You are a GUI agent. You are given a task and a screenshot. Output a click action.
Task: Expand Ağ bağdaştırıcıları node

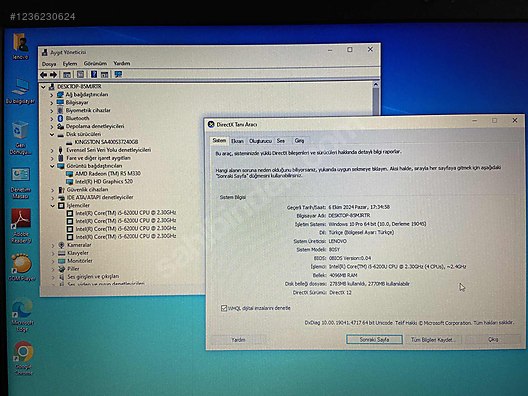[52, 95]
